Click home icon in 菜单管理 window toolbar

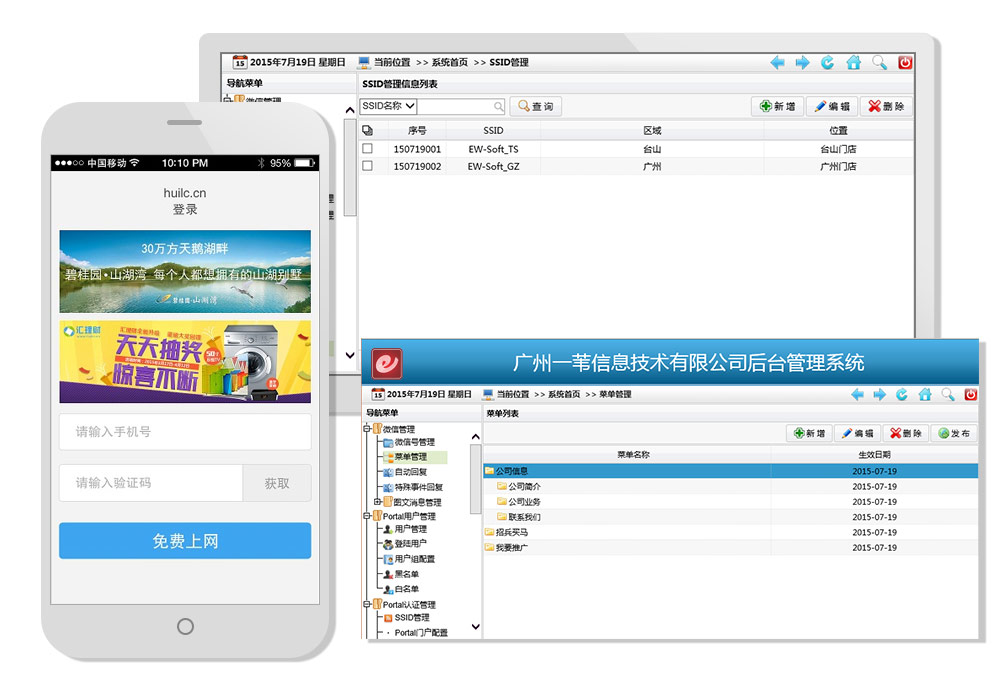point(925,395)
